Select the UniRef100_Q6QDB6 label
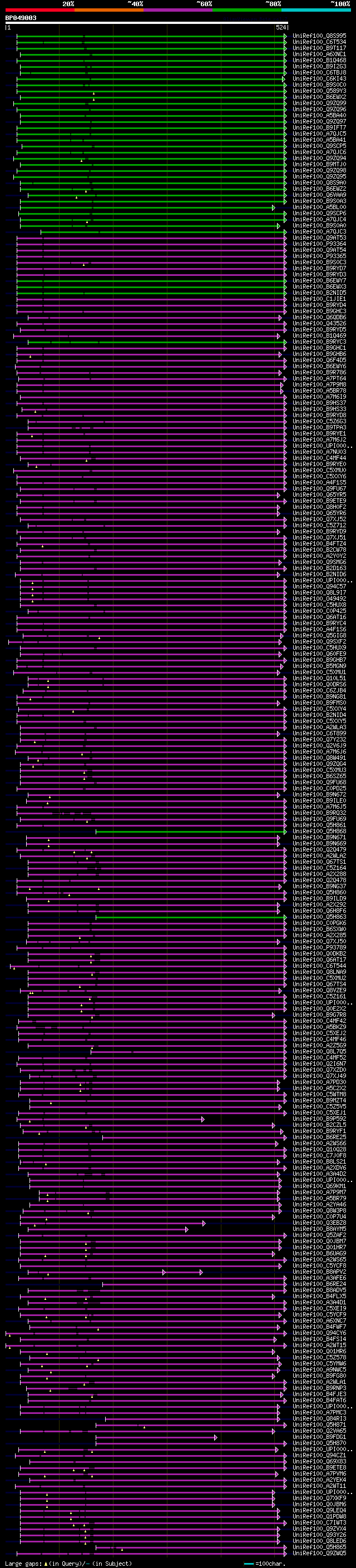The width and height of the screenshot is (356, 1568). click(319, 317)
